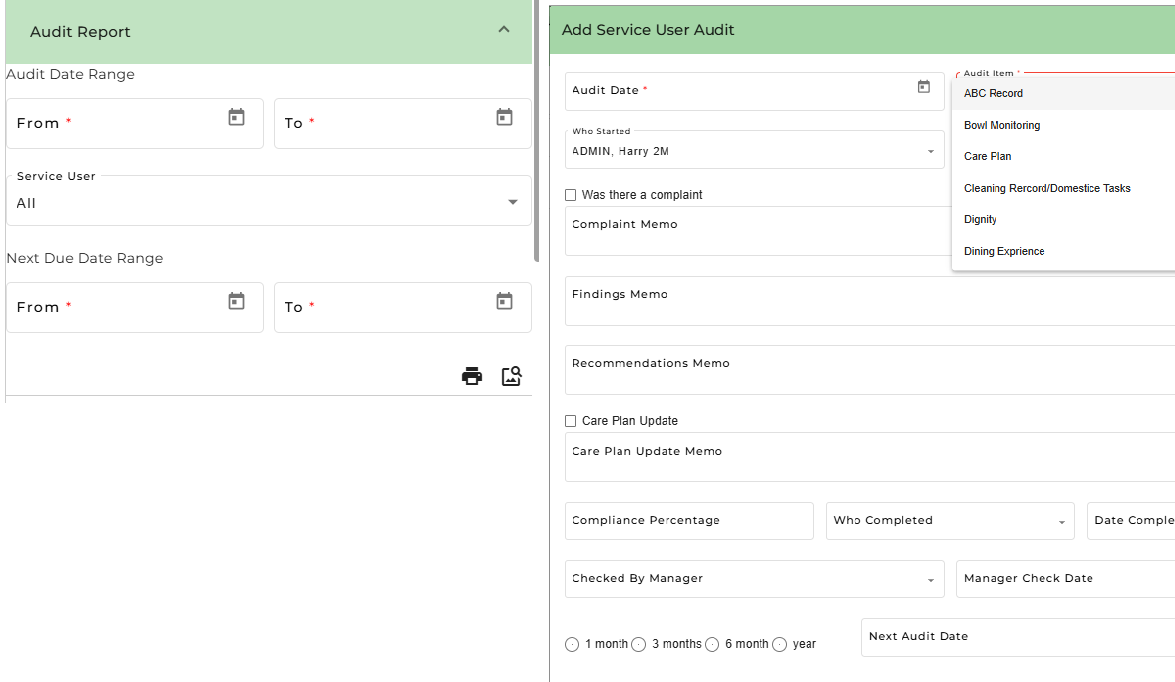Click the Audit Date input field
The width and height of the screenshot is (1175, 682).
click(755, 91)
